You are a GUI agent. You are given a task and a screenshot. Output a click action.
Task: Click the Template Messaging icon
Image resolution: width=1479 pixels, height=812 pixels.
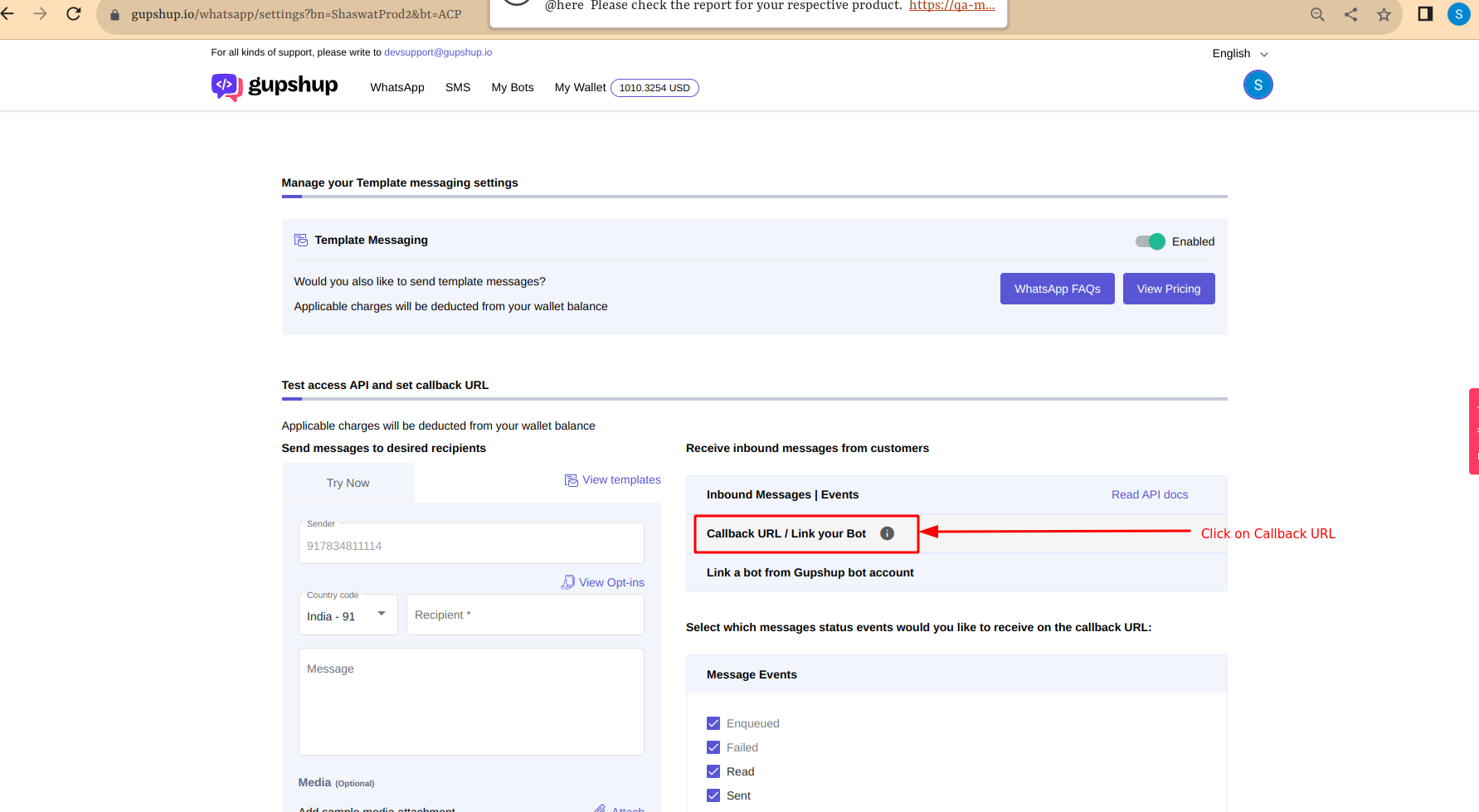[301, 240]
